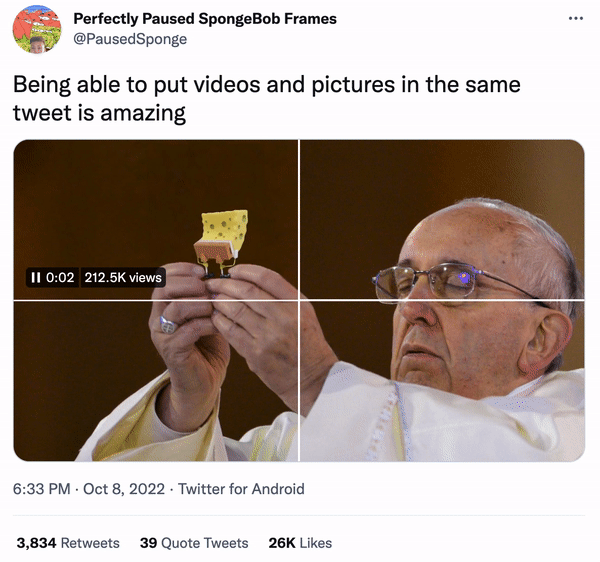
Task: Click the tweet text about videos and pictures
Action: pyautogui.click(x=266, y=85)
